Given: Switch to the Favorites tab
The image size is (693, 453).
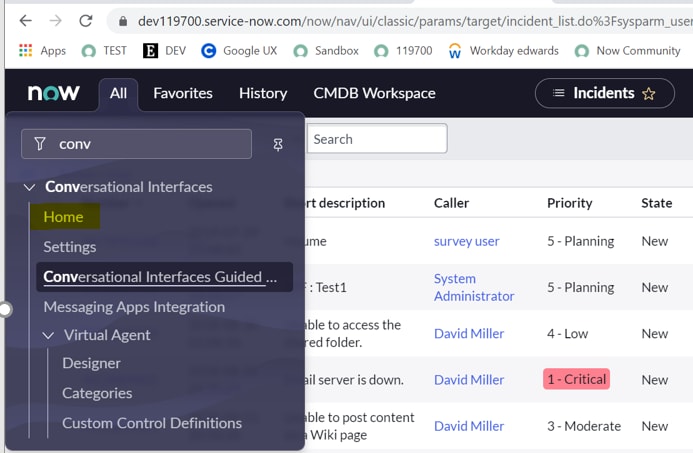Looking at the screenshot, I should click(183, 93).
